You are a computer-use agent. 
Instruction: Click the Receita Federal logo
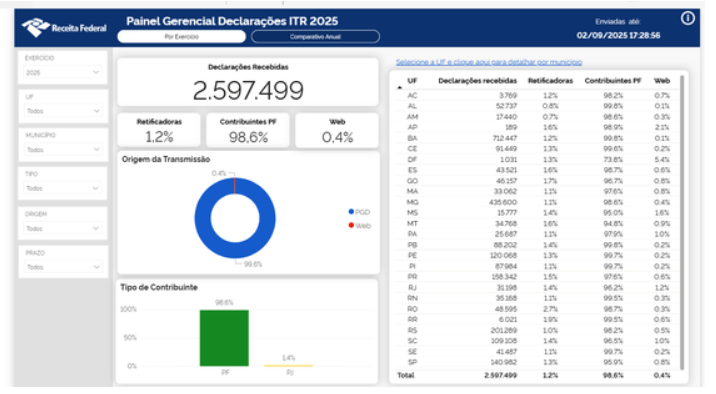click(64, 28)
